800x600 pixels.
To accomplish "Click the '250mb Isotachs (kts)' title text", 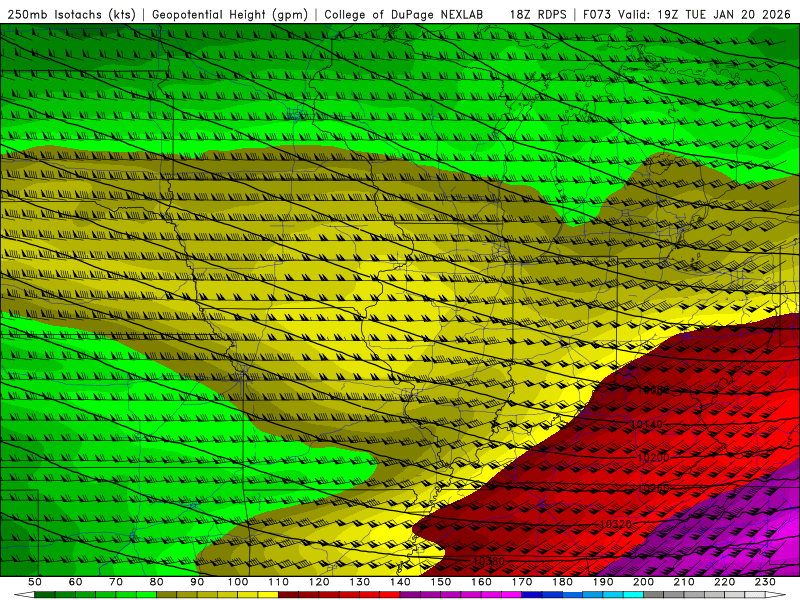I will pyautogui.click(x=71, y=14).
